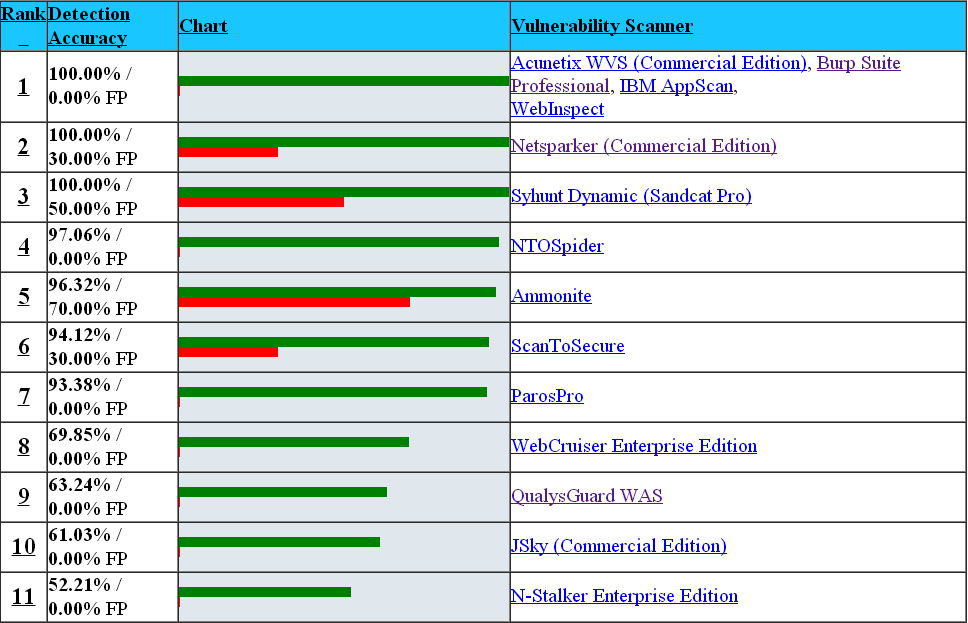The image size is (968, 623).
Task: Click rank number 9
Action: pos(23,497)
